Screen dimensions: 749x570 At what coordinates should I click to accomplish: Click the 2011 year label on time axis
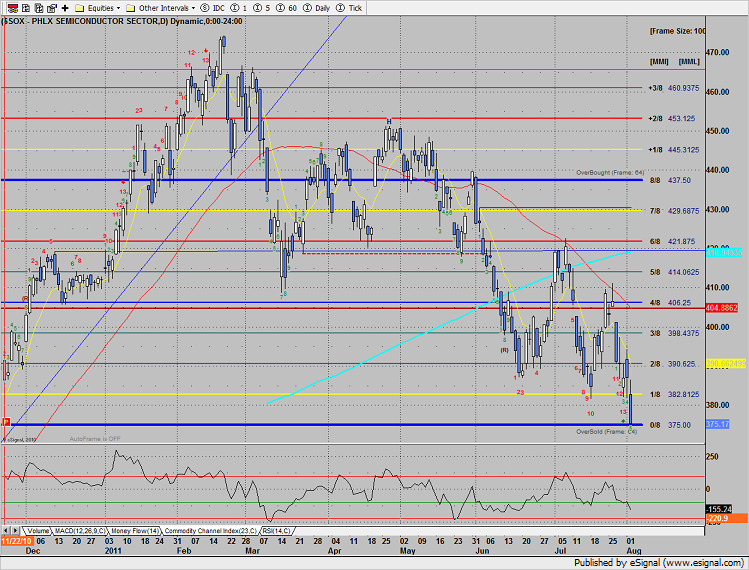tap(113, 551)
